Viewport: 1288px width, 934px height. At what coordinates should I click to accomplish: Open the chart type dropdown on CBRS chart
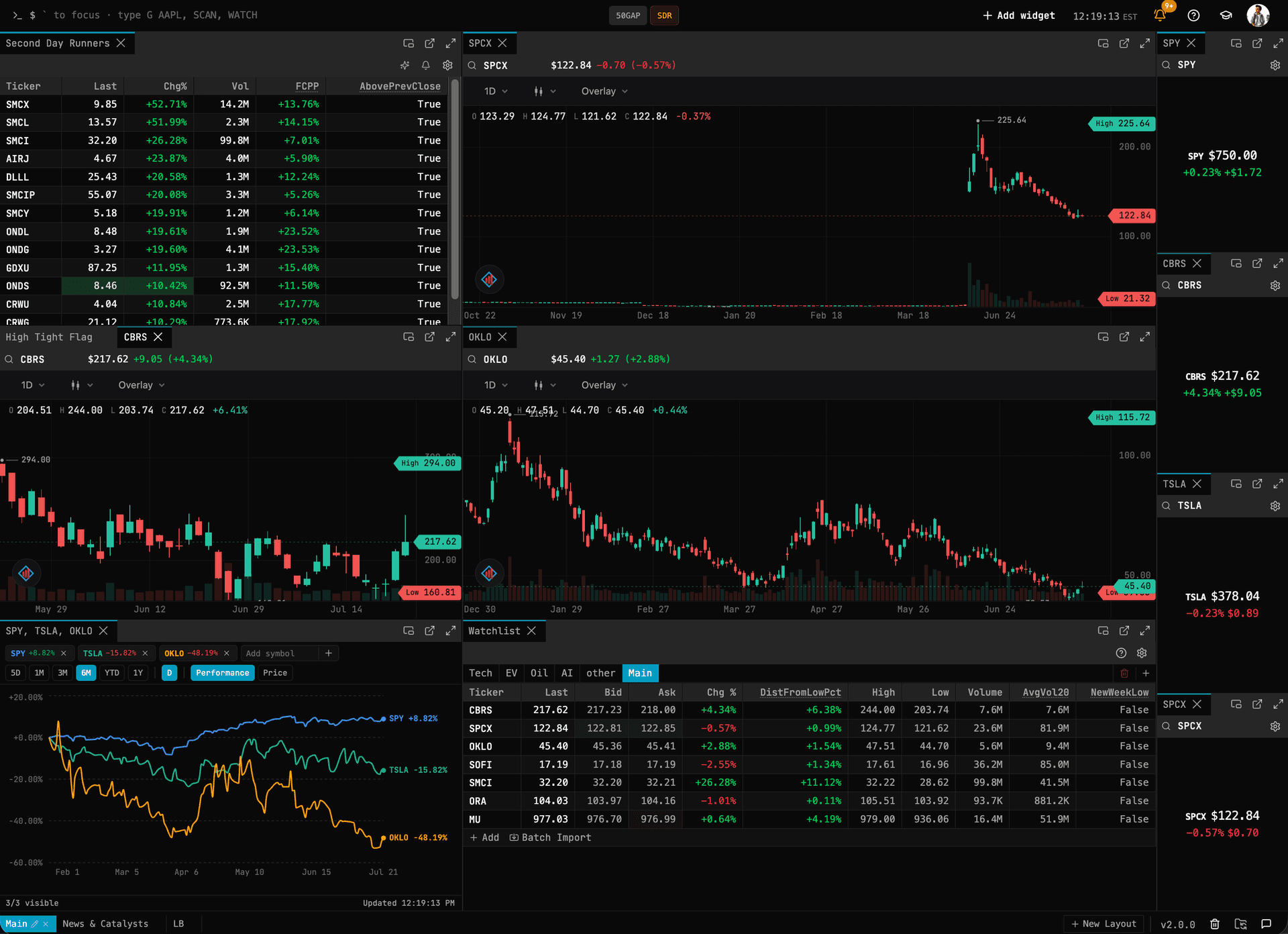pyautogui.click(x=82, y=385)
